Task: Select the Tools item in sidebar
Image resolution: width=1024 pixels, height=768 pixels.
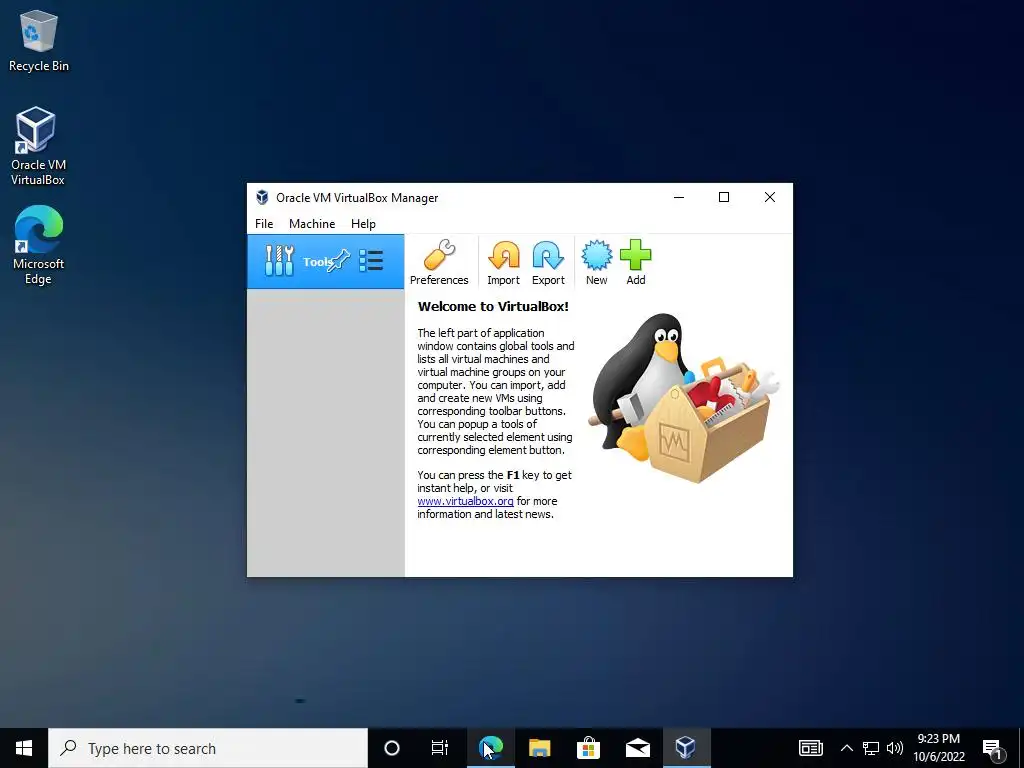Action: click(325, 261)
